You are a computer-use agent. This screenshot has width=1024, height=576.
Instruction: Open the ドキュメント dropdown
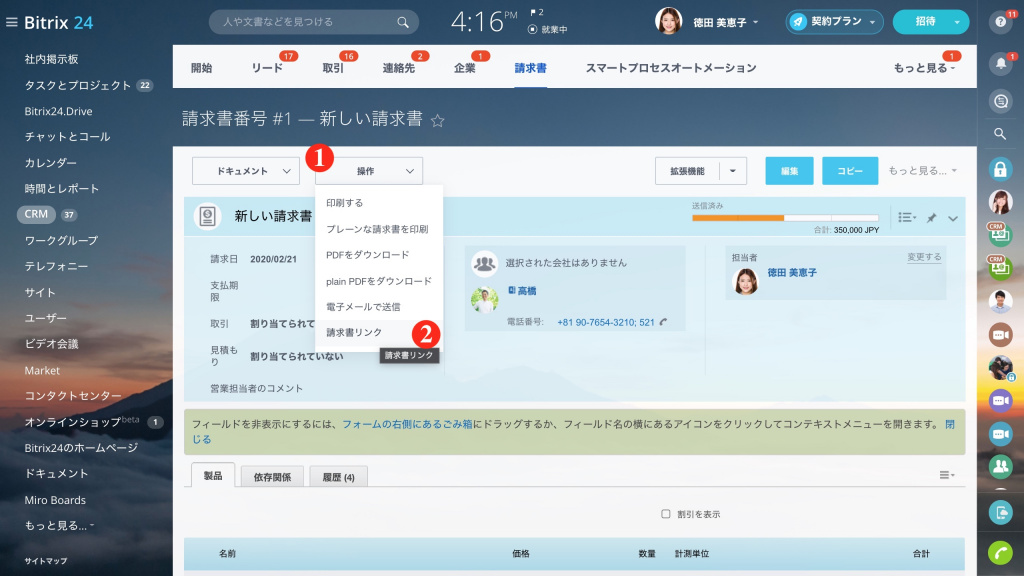(245, 171)
